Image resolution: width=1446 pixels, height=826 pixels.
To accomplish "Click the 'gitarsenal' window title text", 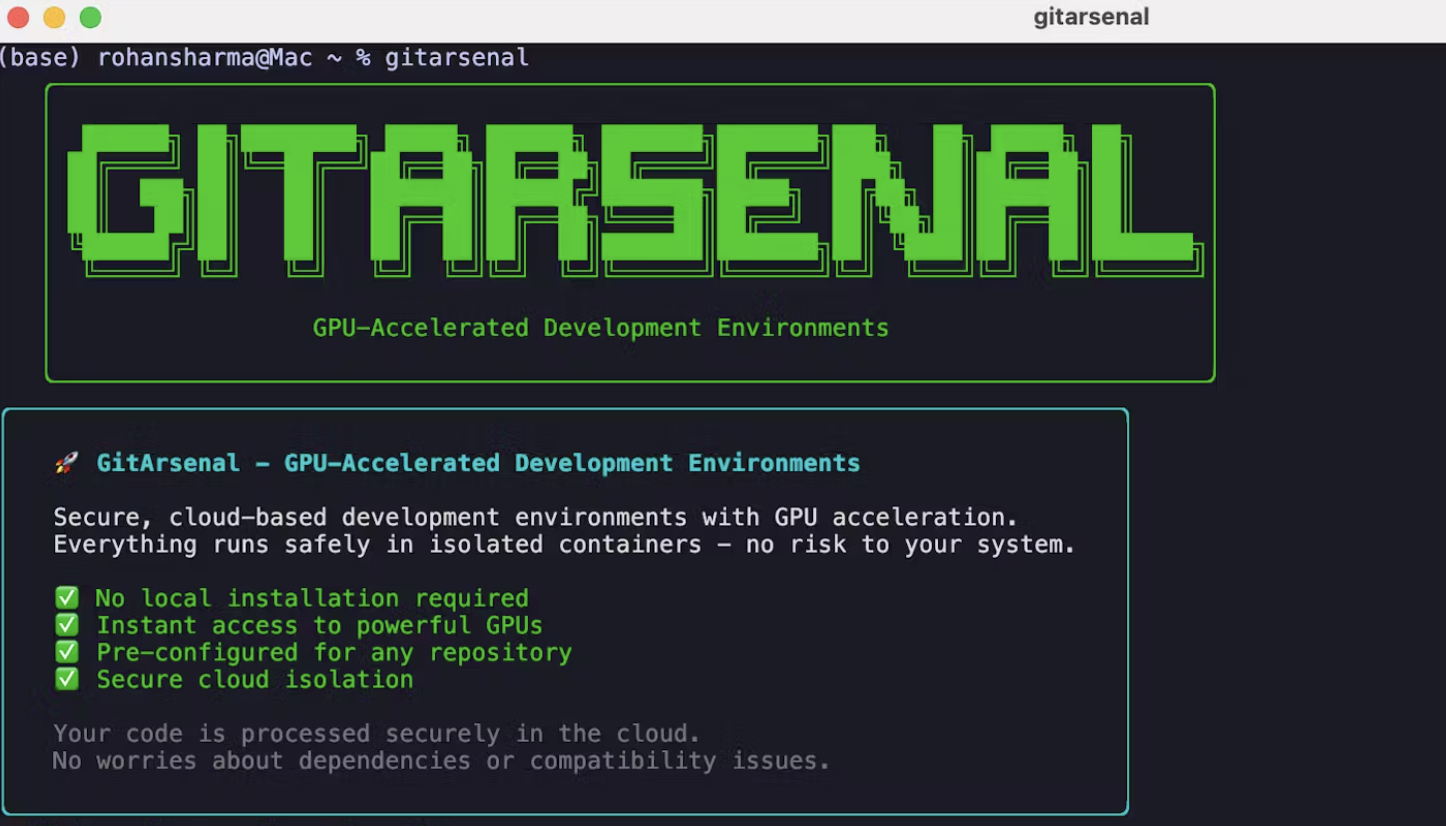I will pyautogui.click(x=1091, y=17).
